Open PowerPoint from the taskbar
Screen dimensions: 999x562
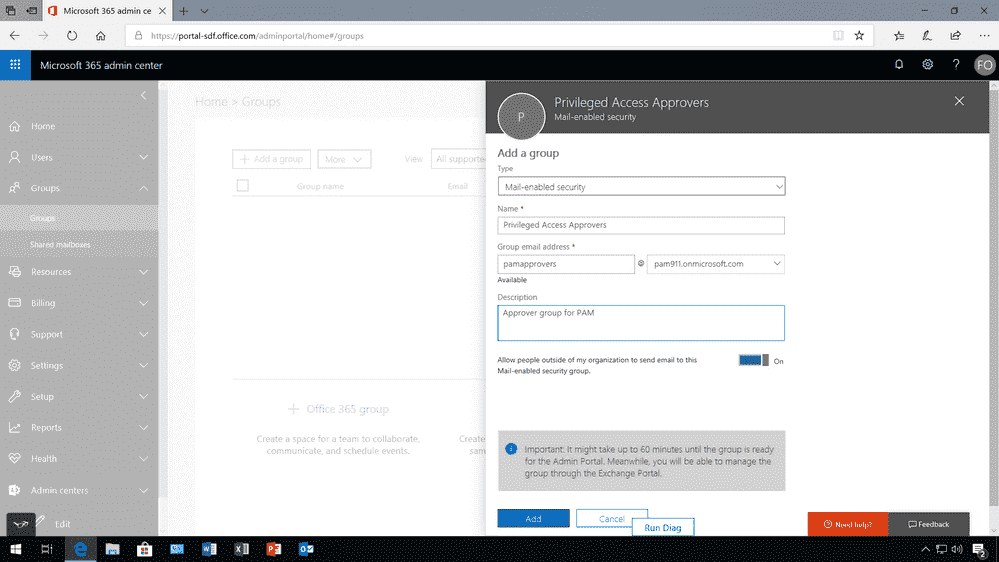tap(274, 549)
